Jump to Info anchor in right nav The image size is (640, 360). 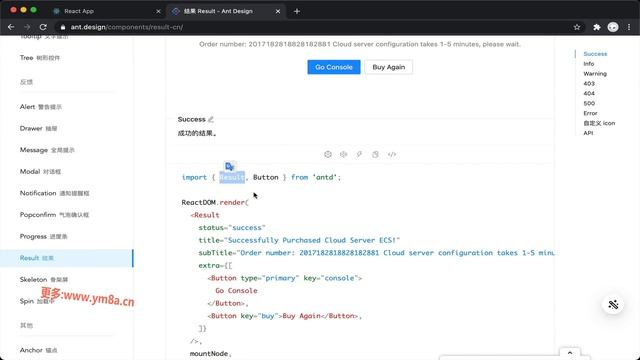589,64
